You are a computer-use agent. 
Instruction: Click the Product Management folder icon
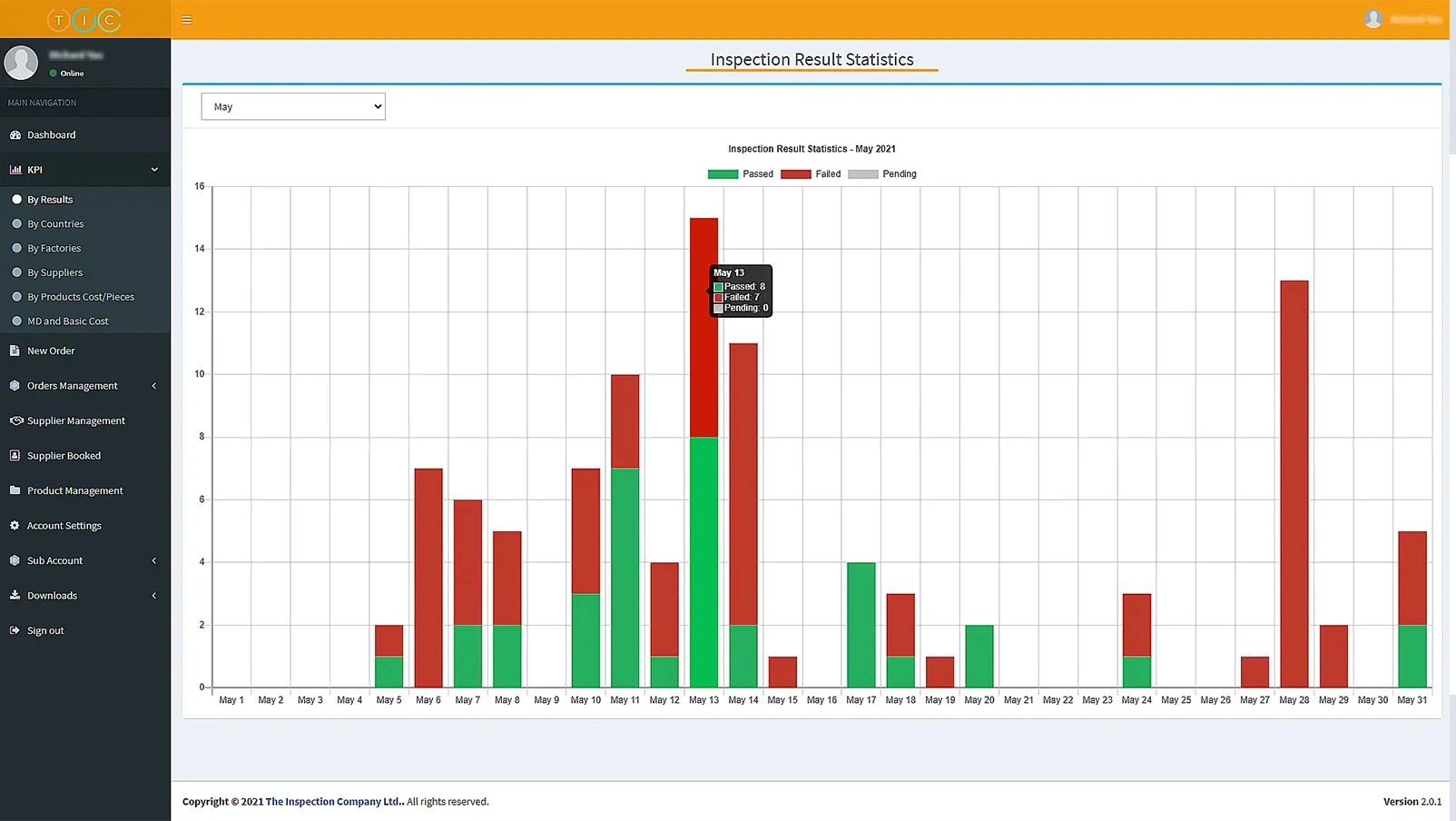click(x=15, y=490)
